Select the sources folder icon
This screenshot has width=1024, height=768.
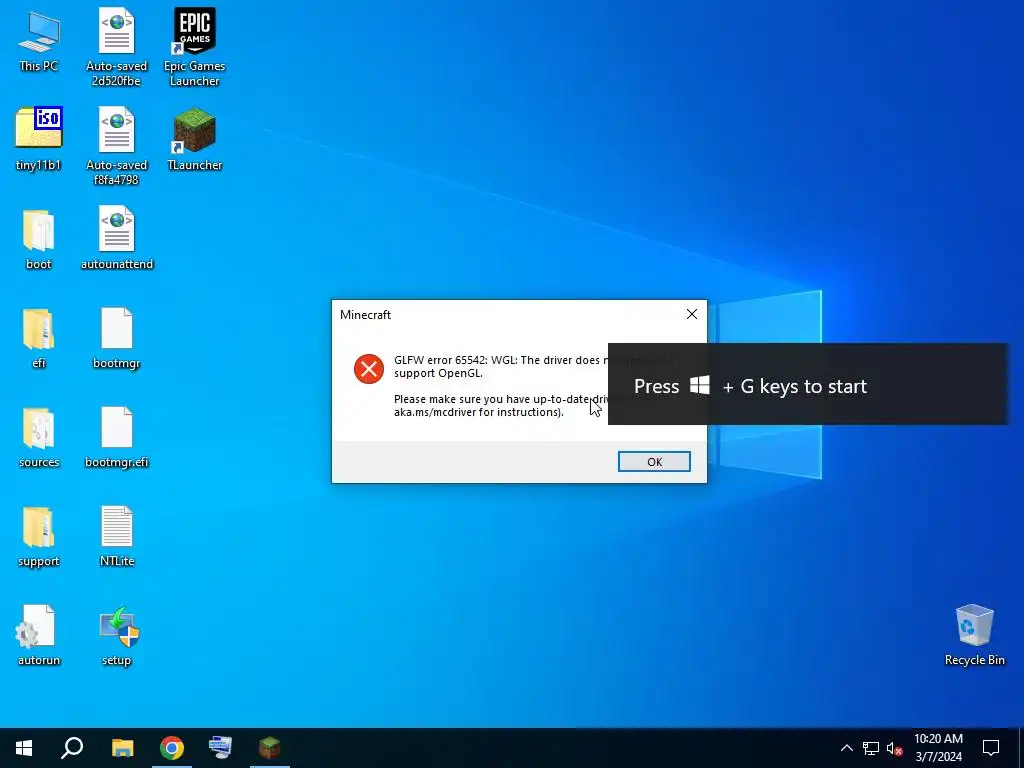tap(39, 437)
